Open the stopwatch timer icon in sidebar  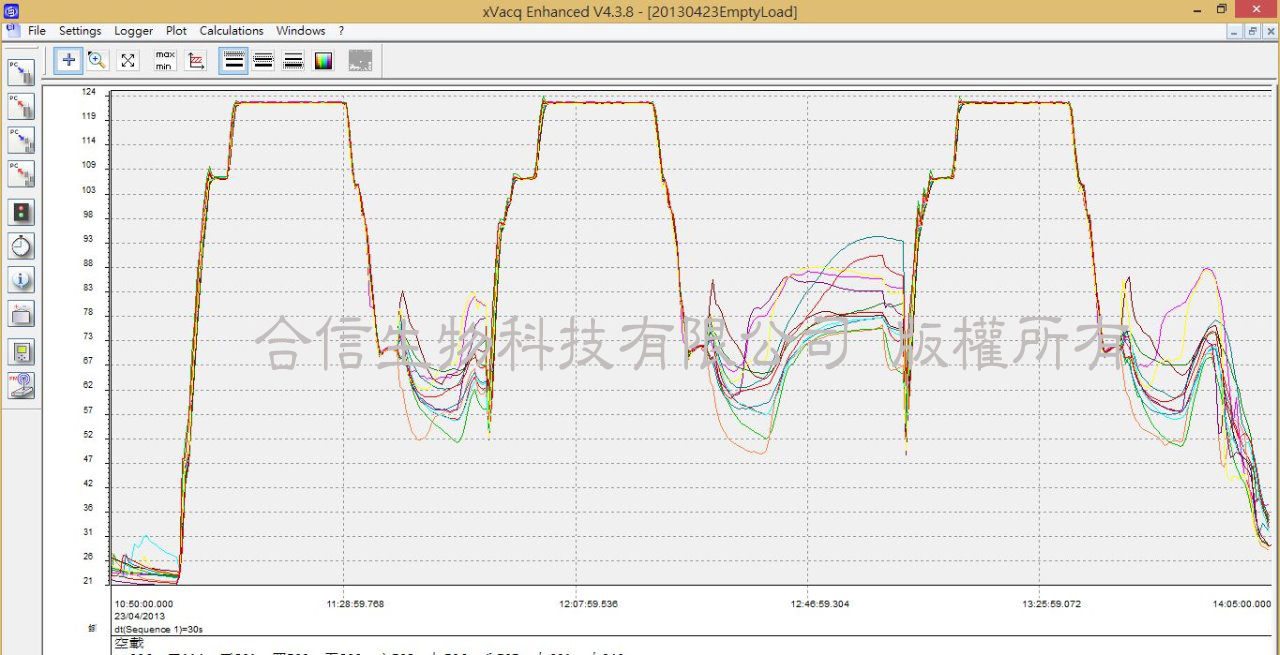coord(21,246)
